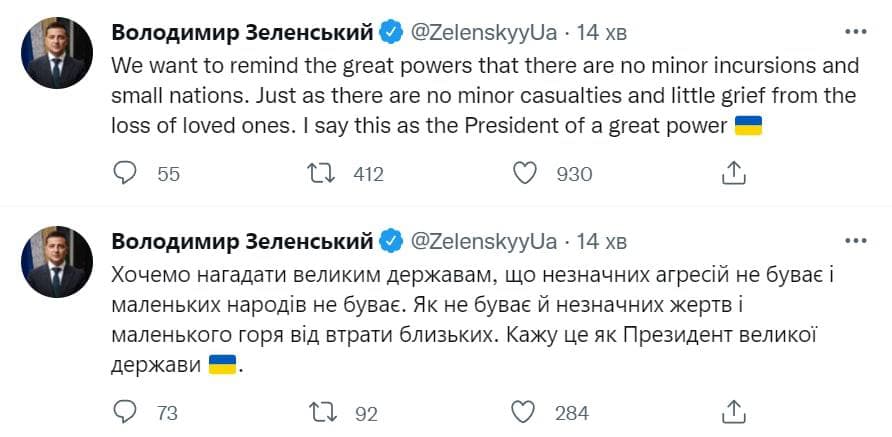Open the more options menu on the first tweet
This screenshot has width=892, height=437.
tap(856, 32)
